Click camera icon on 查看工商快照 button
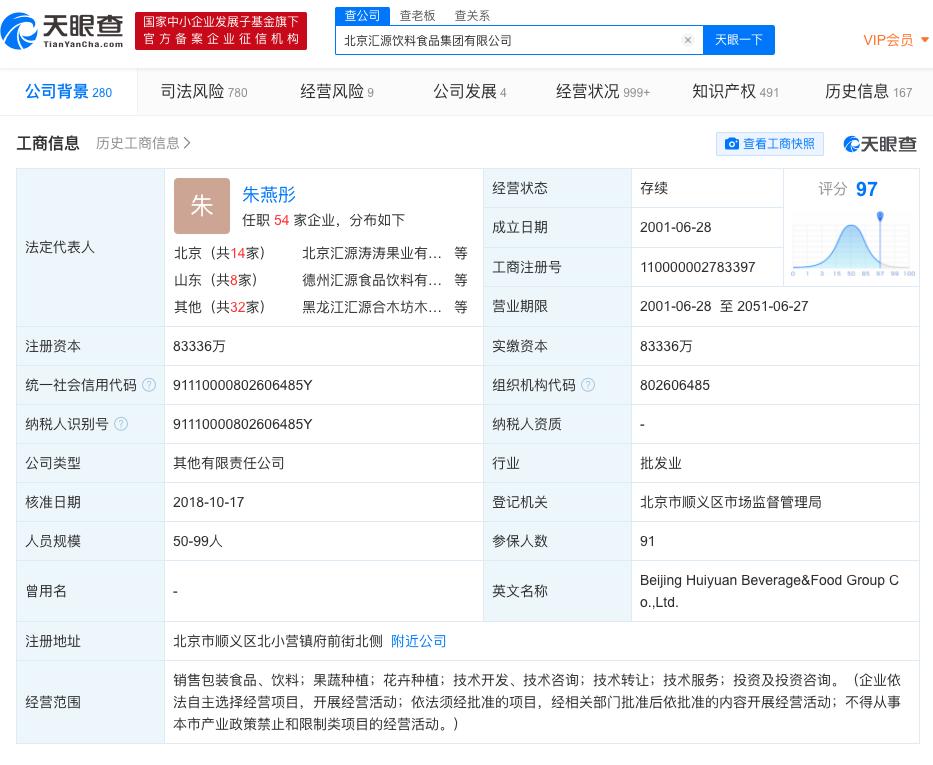933x765 pixels. coord(733,144)
